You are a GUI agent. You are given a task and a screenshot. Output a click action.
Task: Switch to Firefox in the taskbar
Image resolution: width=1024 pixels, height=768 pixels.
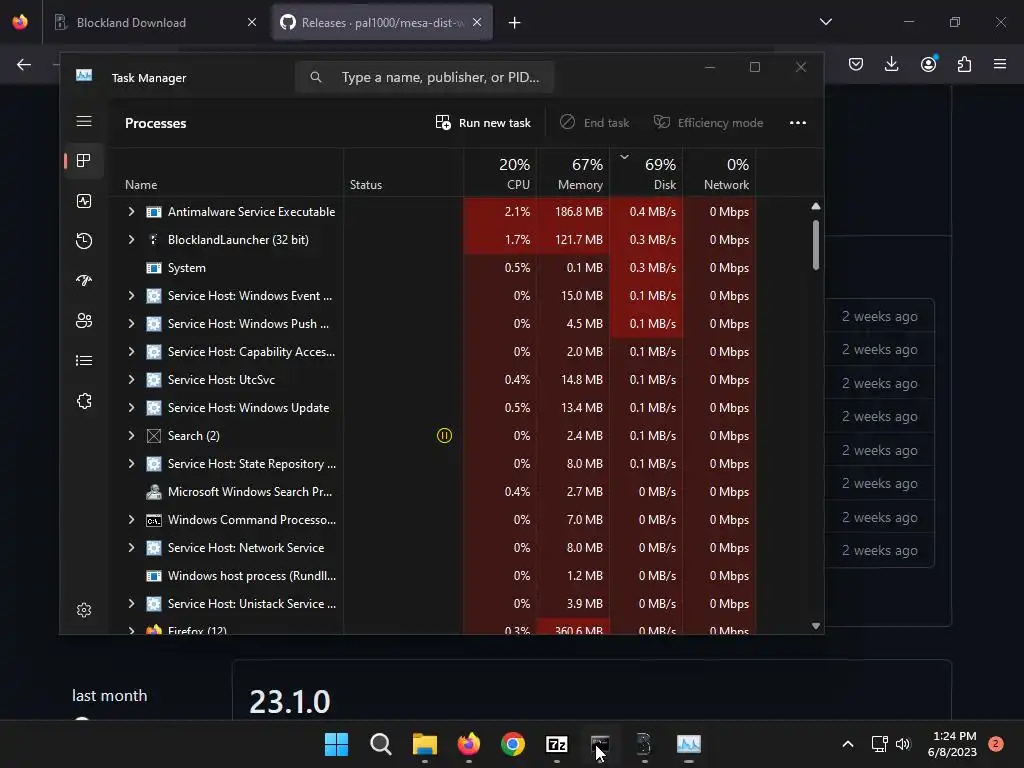[x=469, y=744]
